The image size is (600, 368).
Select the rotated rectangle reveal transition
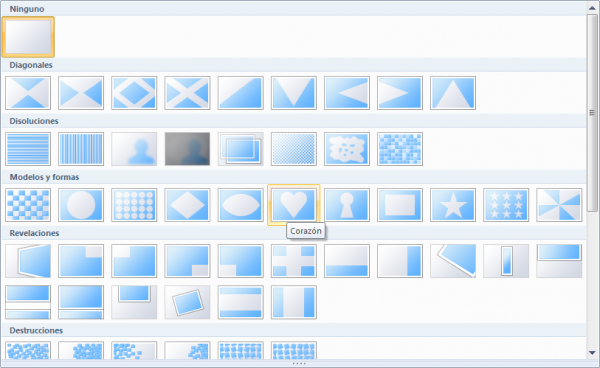point(188,302)
